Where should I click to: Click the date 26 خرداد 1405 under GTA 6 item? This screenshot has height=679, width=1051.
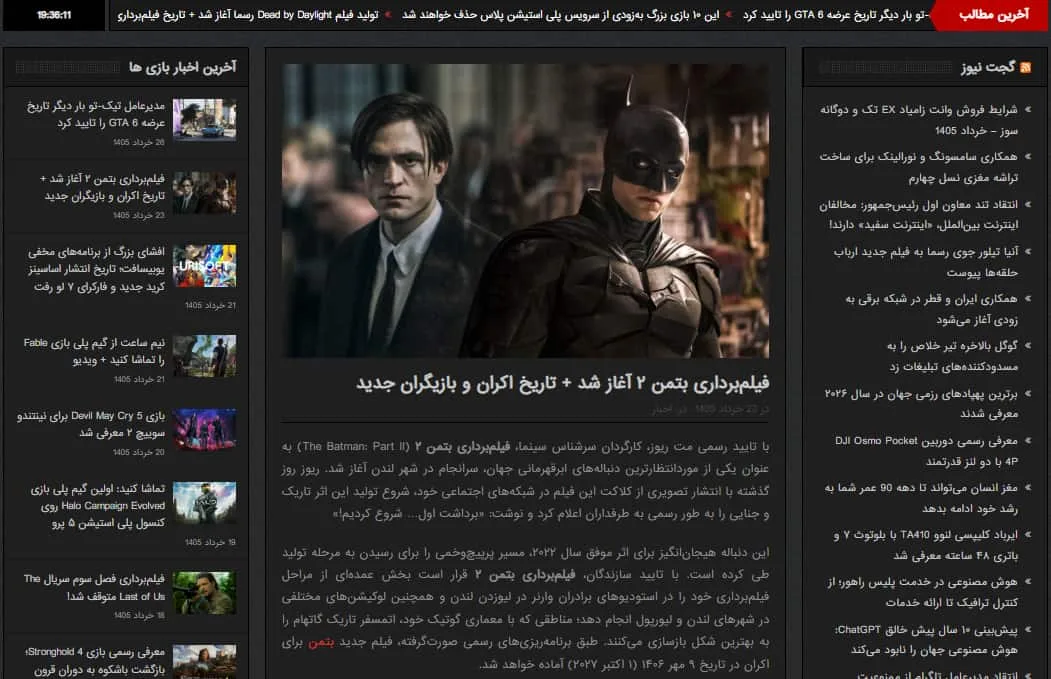coord(139,142)
